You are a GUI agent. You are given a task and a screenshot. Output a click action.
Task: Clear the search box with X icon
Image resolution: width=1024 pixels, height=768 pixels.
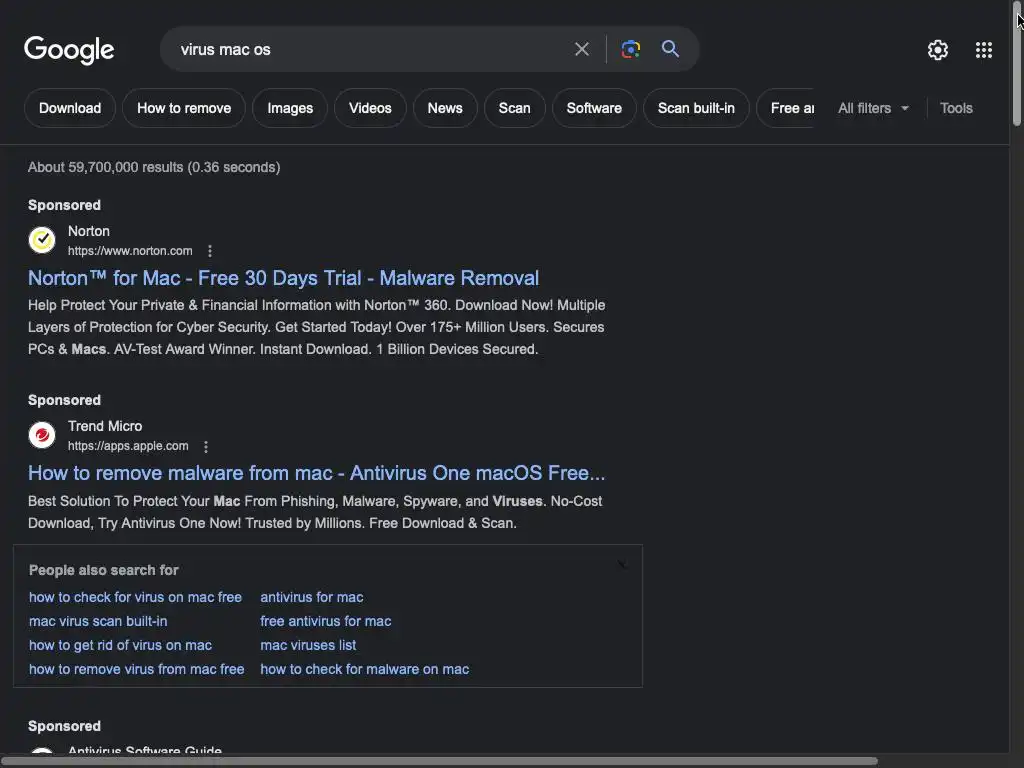[581, 49]
